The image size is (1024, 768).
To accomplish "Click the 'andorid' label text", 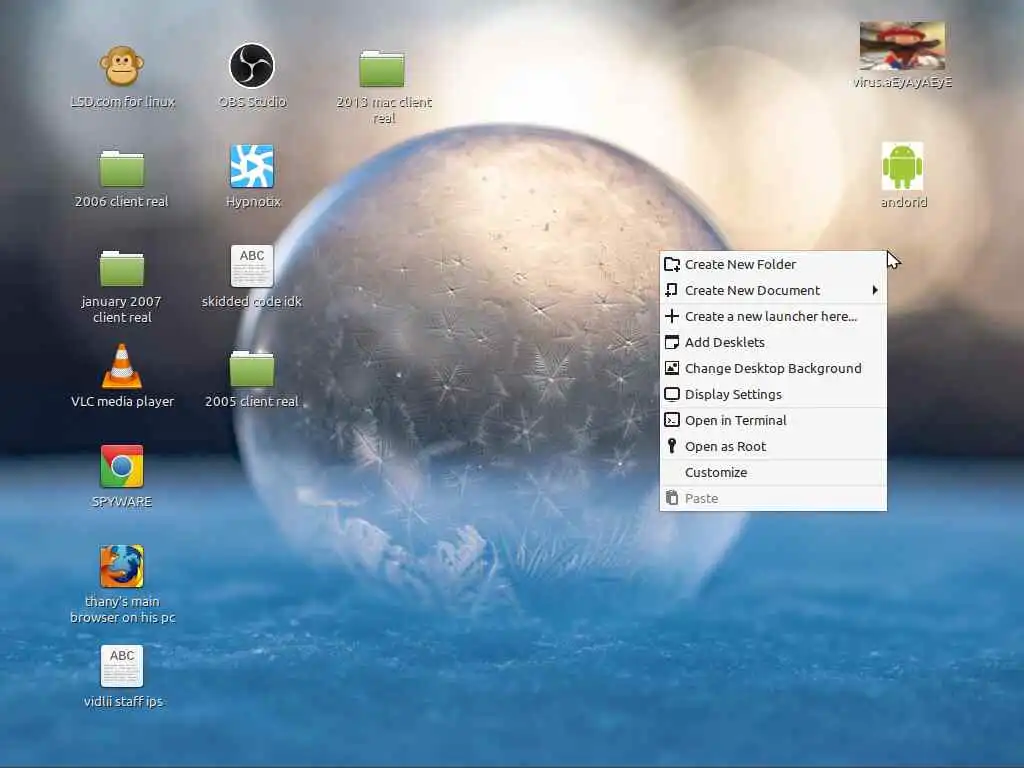I will (x=904, y=202).
